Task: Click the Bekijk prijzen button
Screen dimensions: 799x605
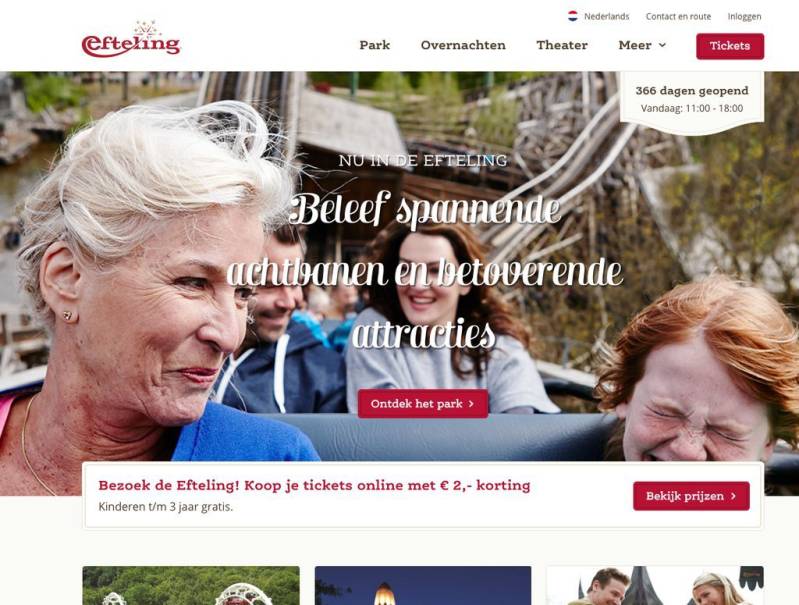Action: point(691,496)
